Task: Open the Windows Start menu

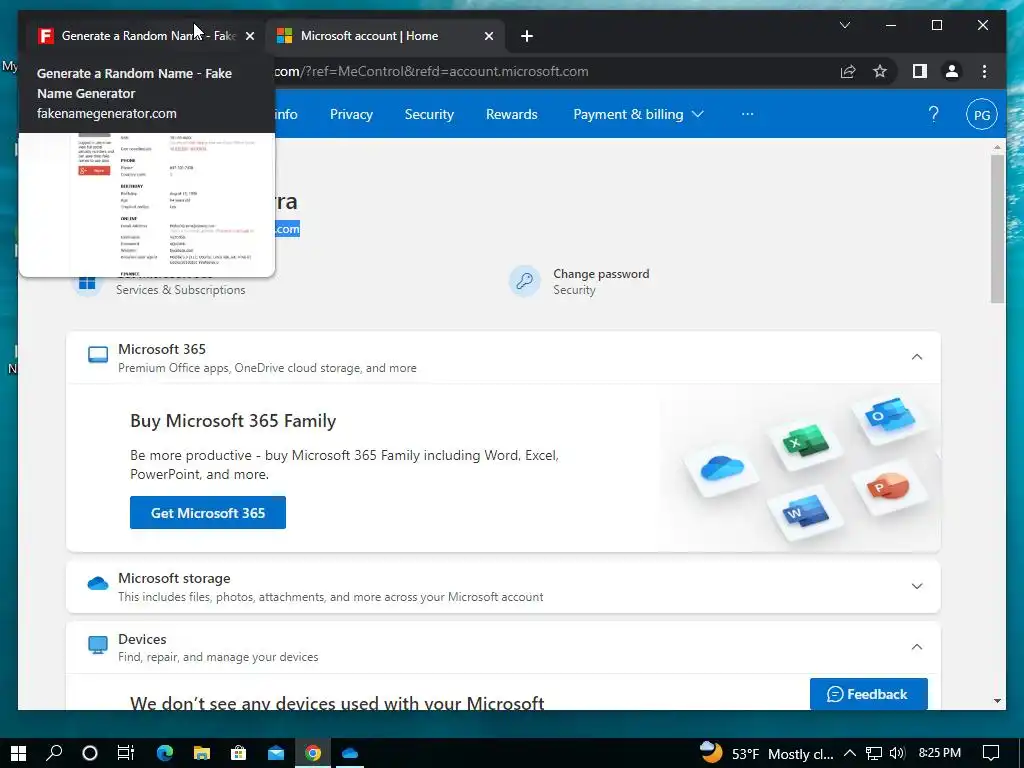Action: pyautogui.click(x=18, y=753)
